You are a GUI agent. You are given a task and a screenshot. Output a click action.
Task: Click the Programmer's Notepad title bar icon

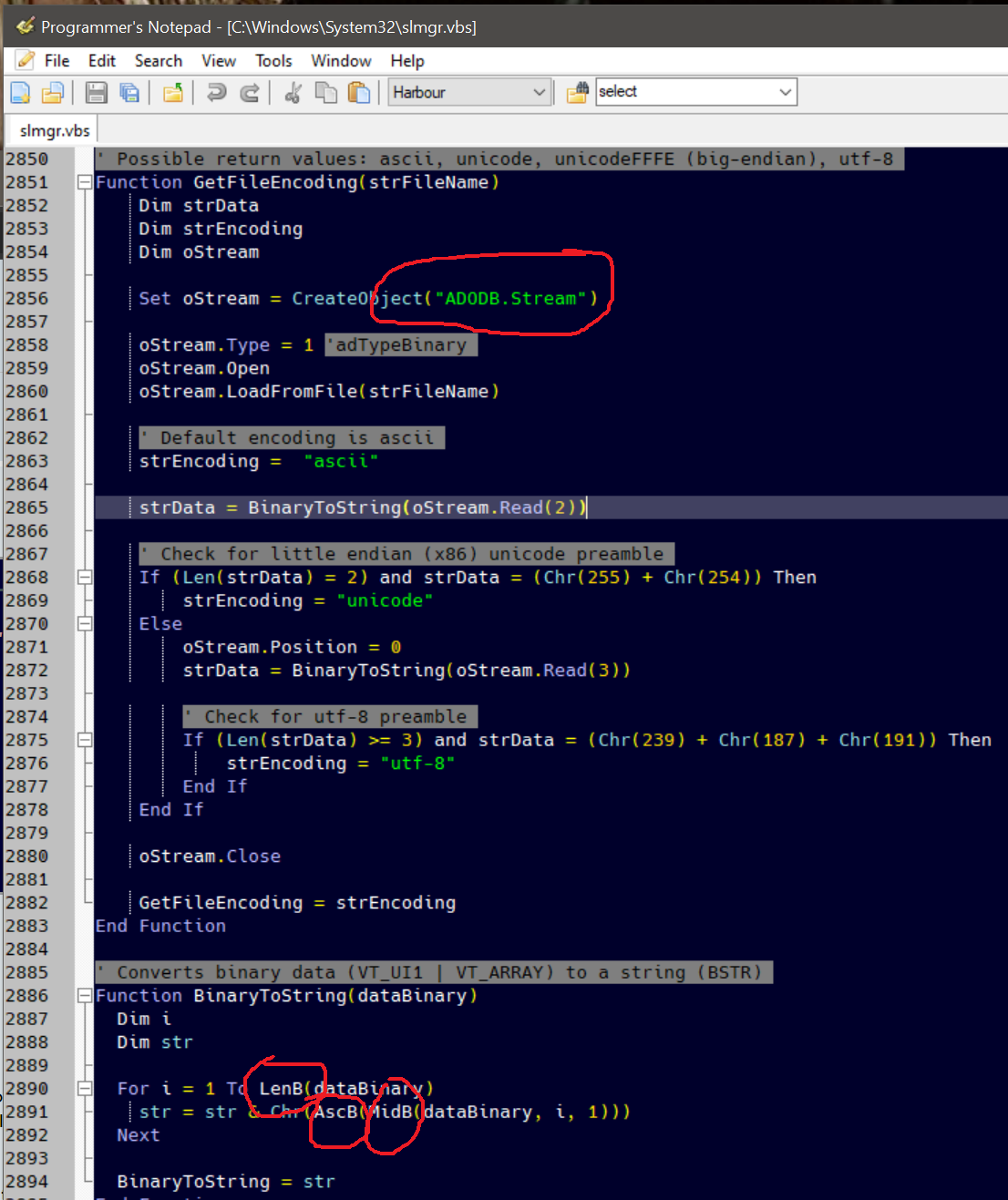(25, 26)
